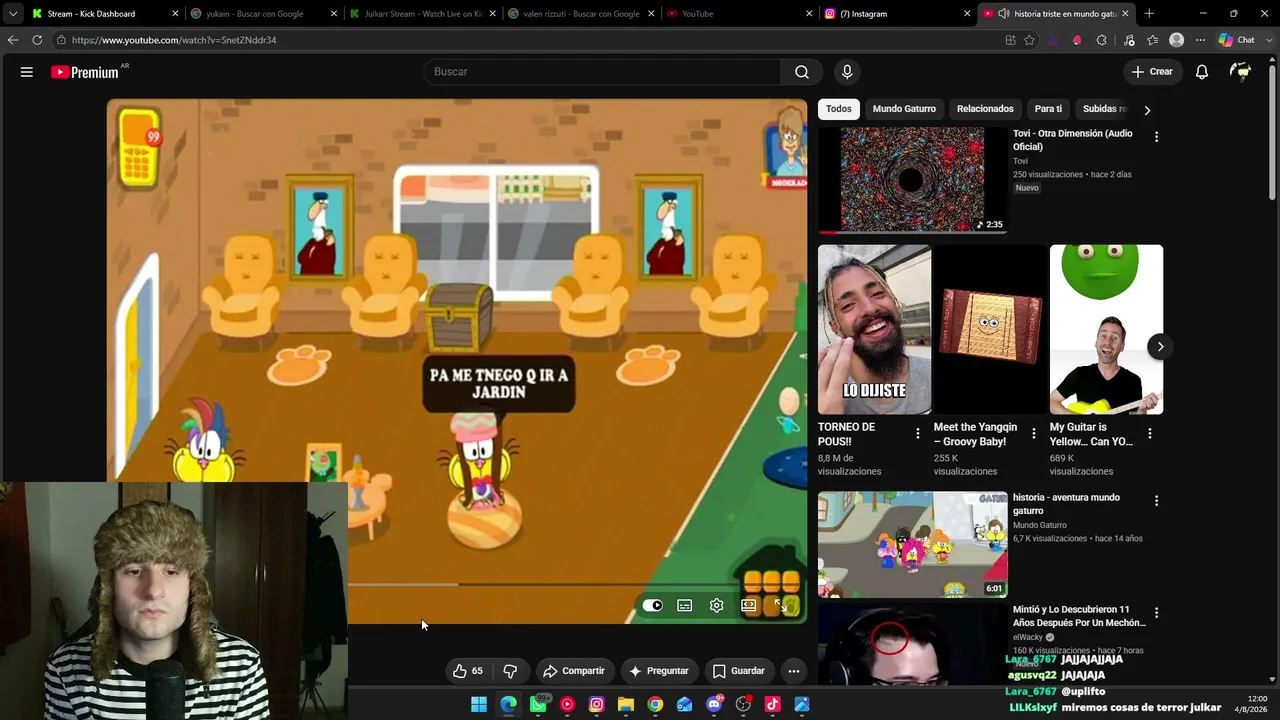Viewport: 1280px width, 720px height.
Task: Expand the tab search dropdown arrow
Action: coord(13,14)
